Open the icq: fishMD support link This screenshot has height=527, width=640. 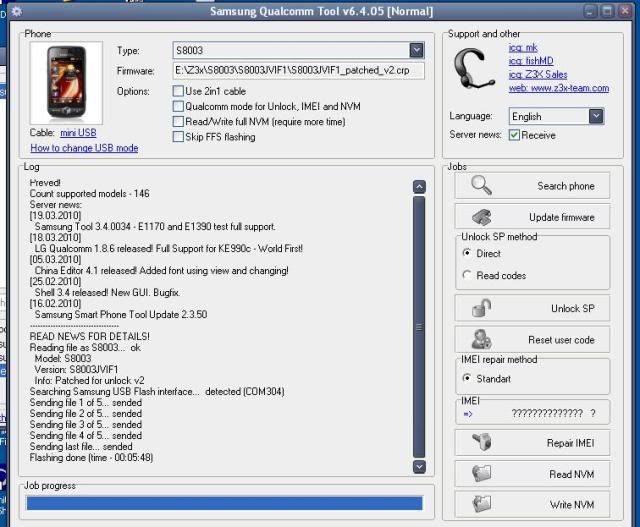coord(531,61)
